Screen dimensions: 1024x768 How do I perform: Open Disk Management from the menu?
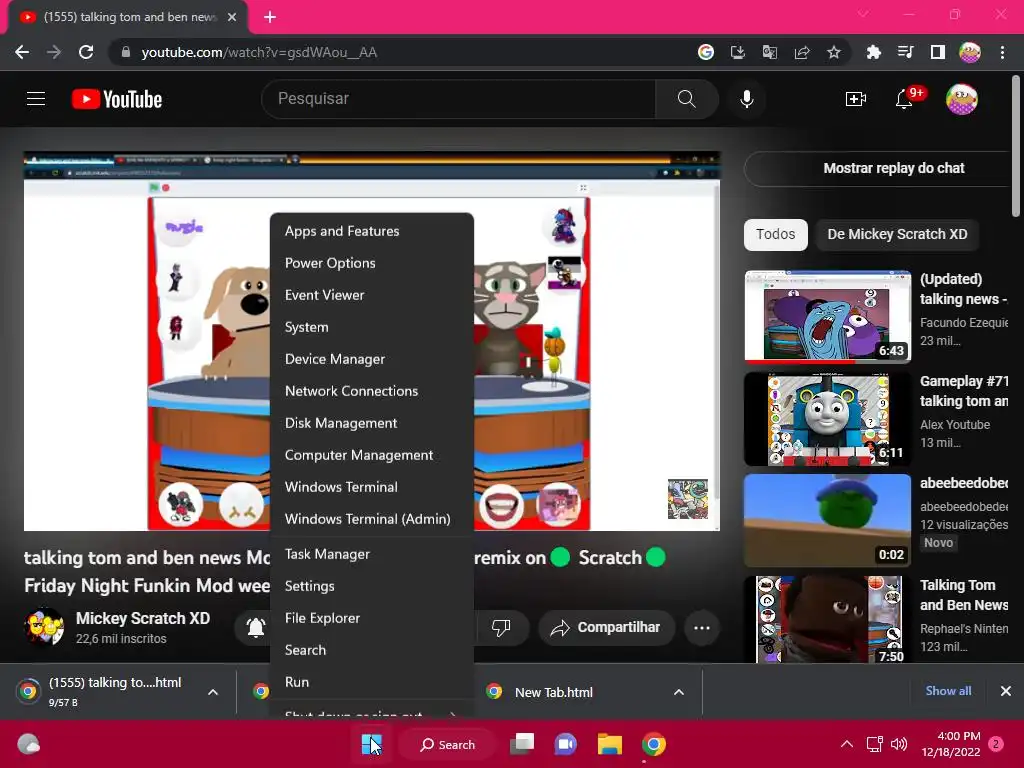pos(372,423)
